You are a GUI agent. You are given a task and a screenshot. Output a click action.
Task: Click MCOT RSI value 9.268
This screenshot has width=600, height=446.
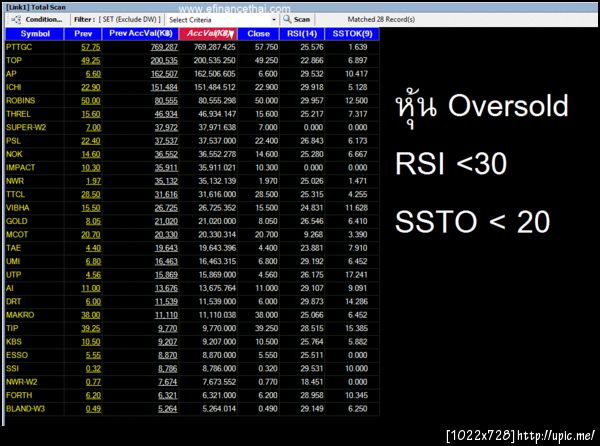[313, 234]
